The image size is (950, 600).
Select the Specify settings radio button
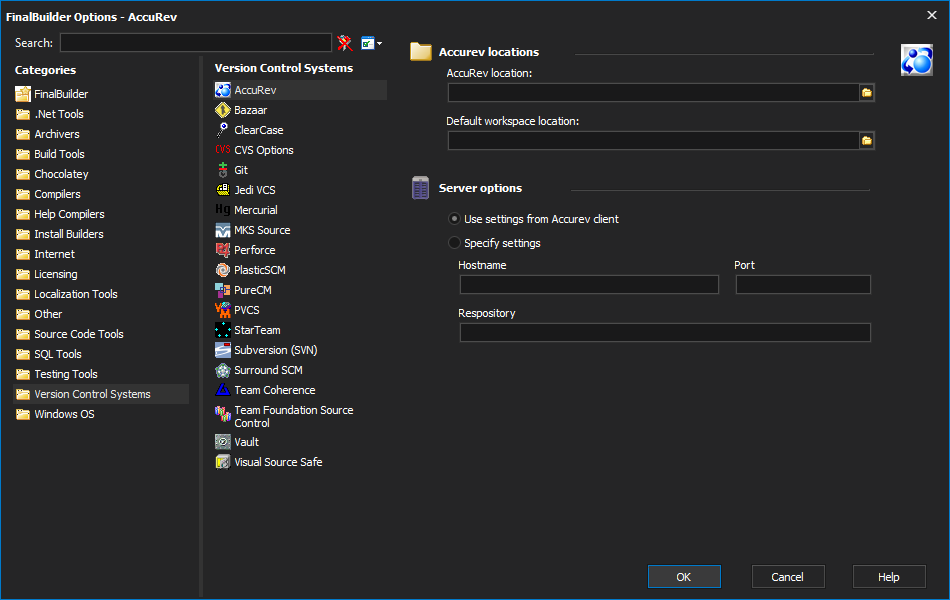[454, 243]
